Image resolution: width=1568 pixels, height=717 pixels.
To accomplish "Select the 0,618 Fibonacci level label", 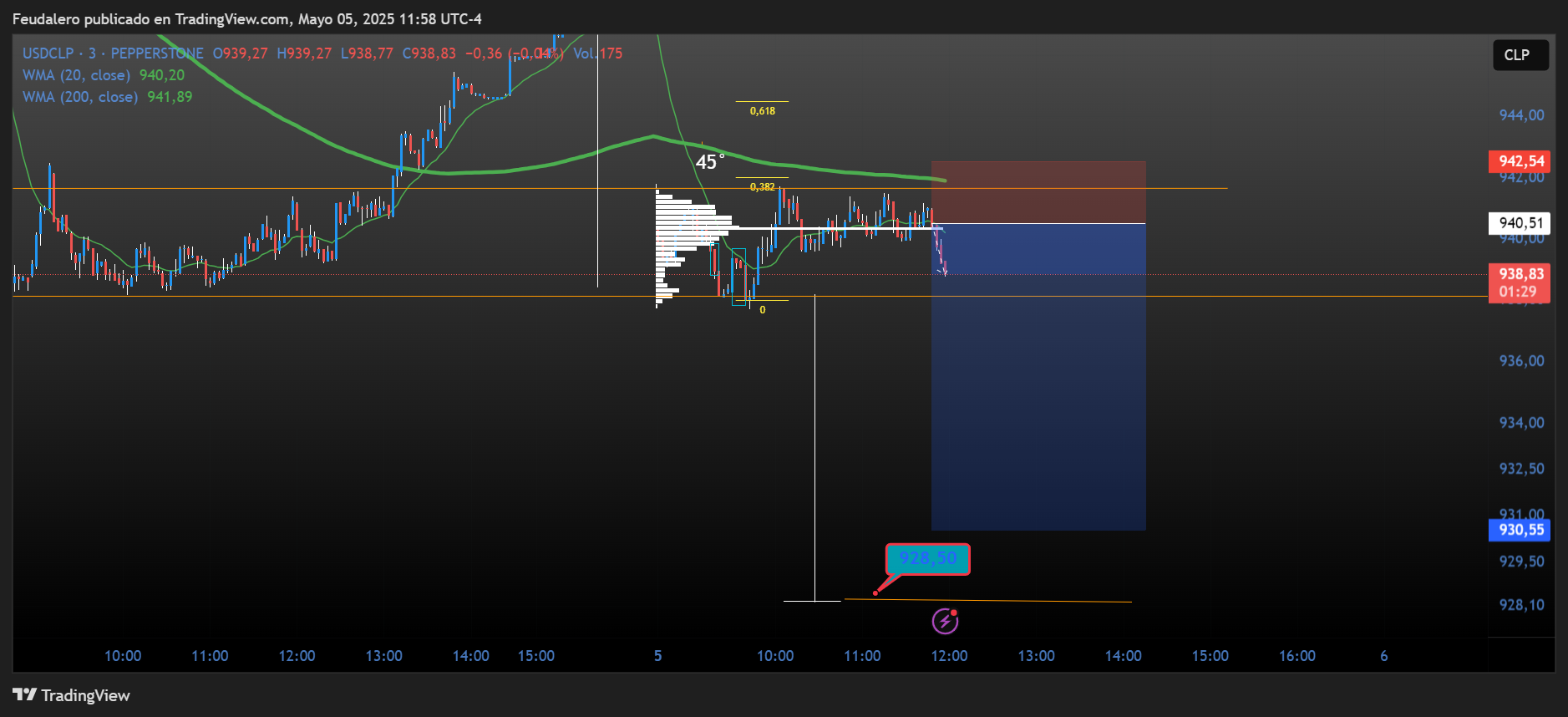I will (x=762, y=110).
